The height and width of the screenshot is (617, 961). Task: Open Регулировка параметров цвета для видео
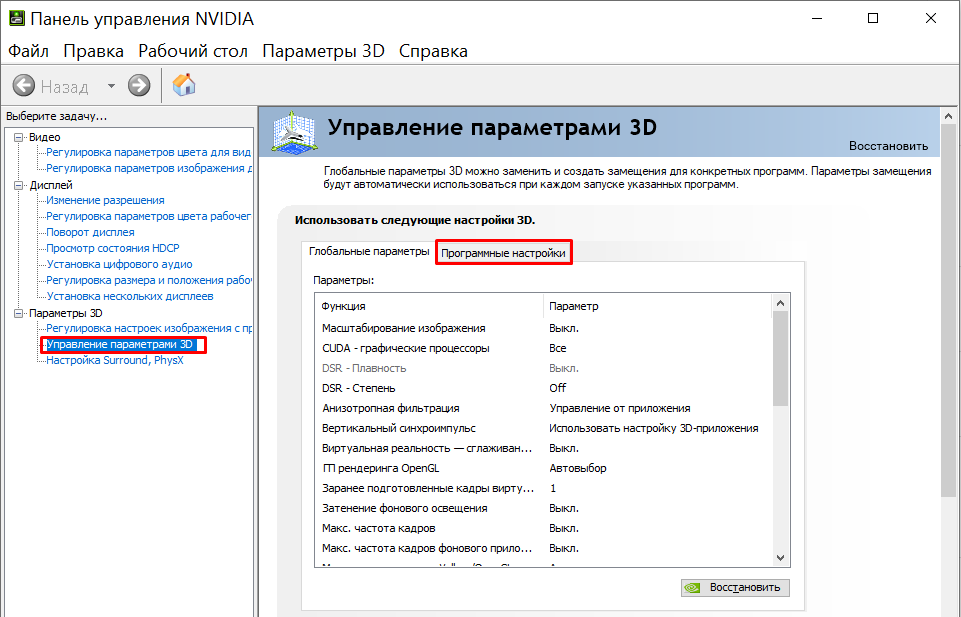click(x=148, y=152)
